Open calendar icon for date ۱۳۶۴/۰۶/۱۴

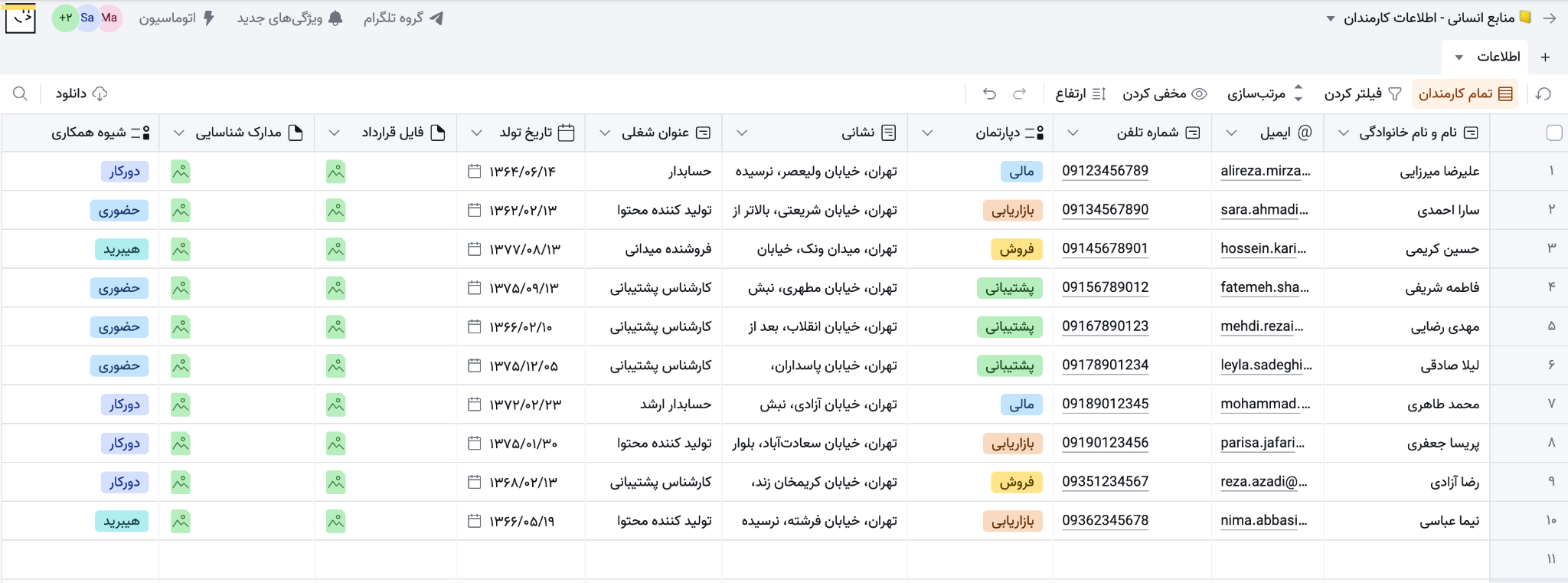(x=475, y=172)
